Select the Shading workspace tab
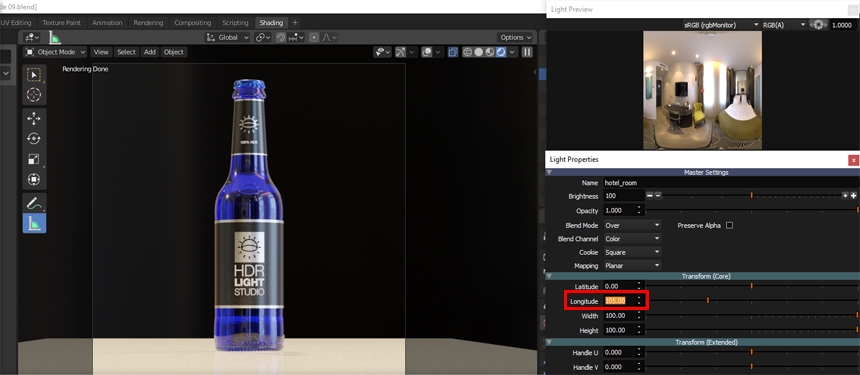The image size is (860, 375). pos(271,22)
